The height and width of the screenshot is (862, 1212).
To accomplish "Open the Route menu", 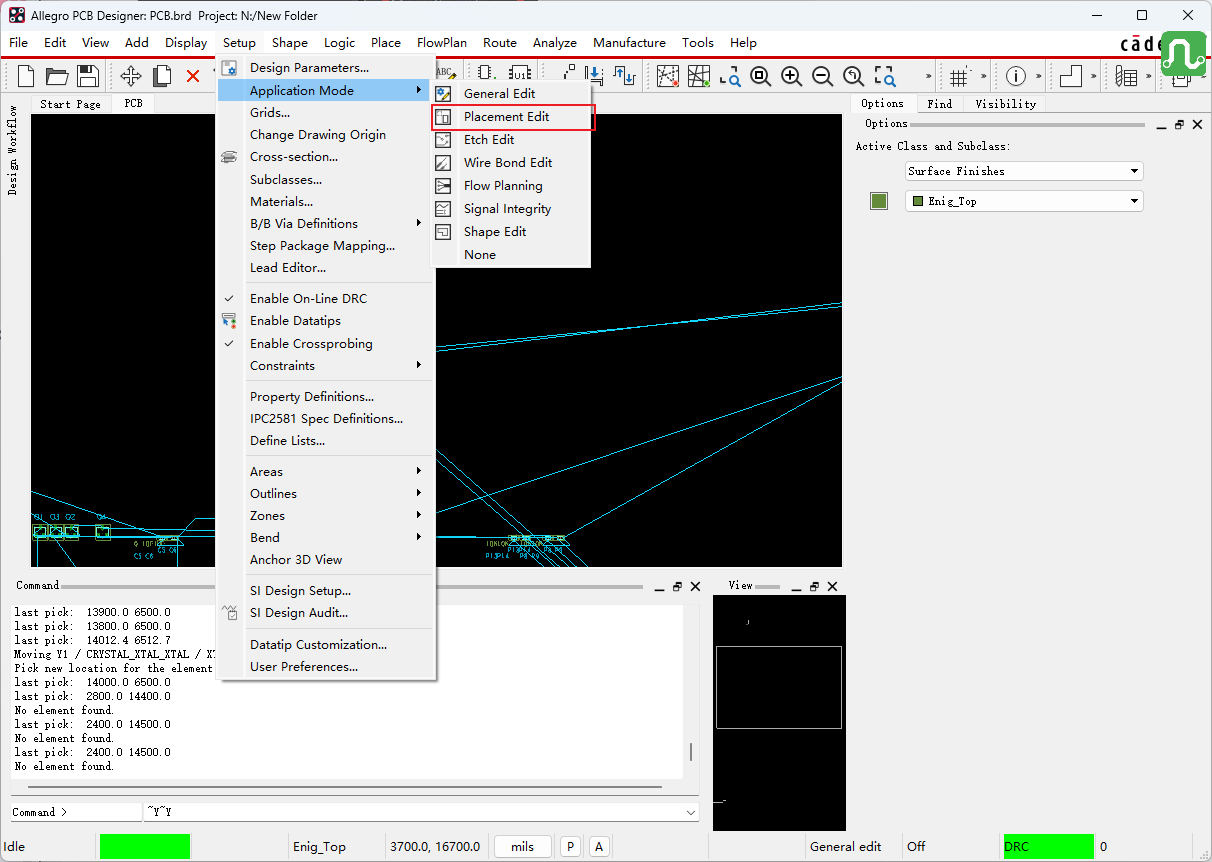I will pyautogui.click(x=500, y=42).
